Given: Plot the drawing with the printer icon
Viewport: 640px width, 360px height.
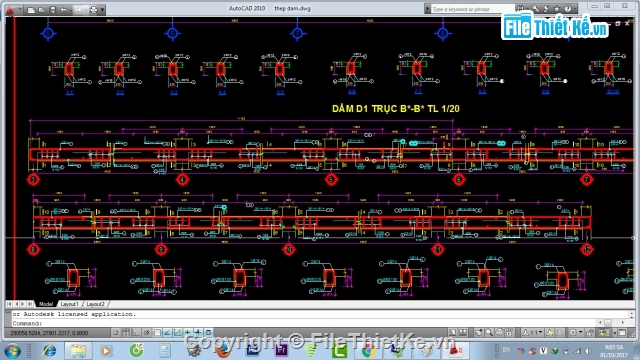Looking at the screenshot, I should (x=93, y=9).
